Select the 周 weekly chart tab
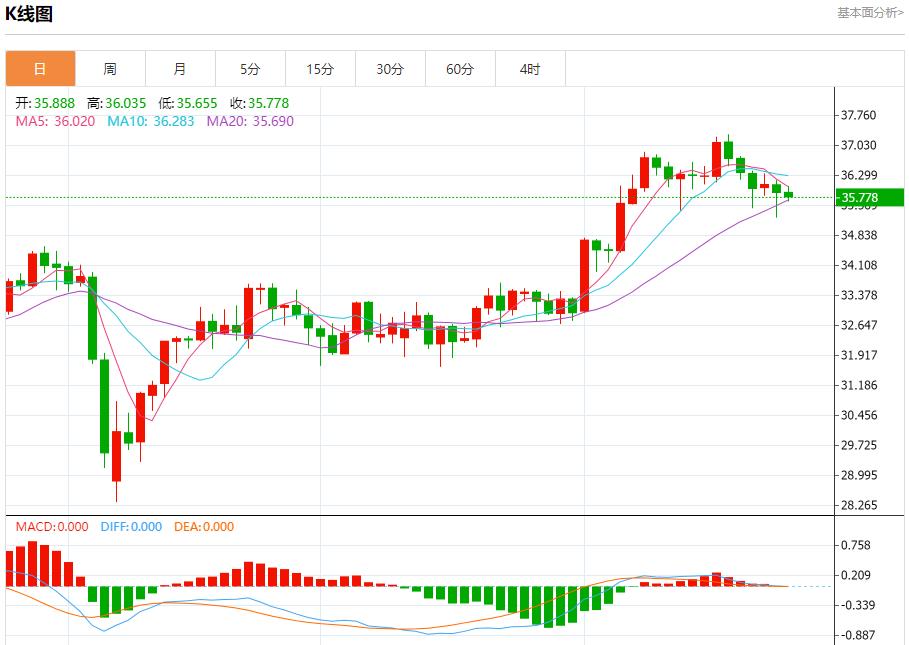The image size is (909, 645). tap(110, 69)
